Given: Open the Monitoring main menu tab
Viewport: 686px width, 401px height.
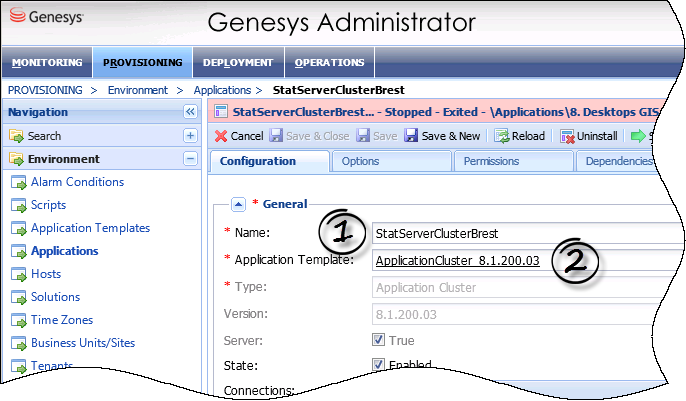Looking at the screenshot, I should (47, 63).
